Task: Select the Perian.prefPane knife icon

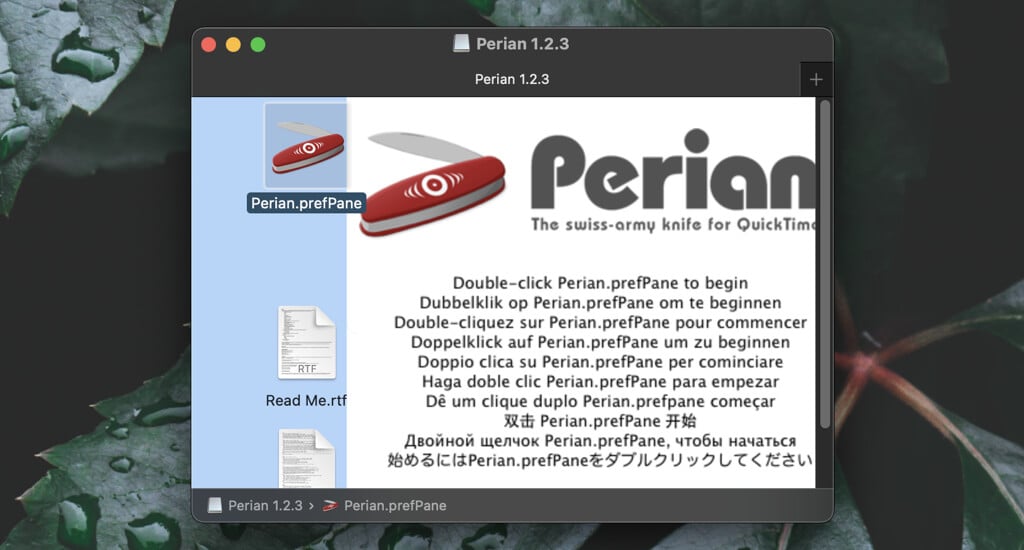Action: tap(306, 146)
